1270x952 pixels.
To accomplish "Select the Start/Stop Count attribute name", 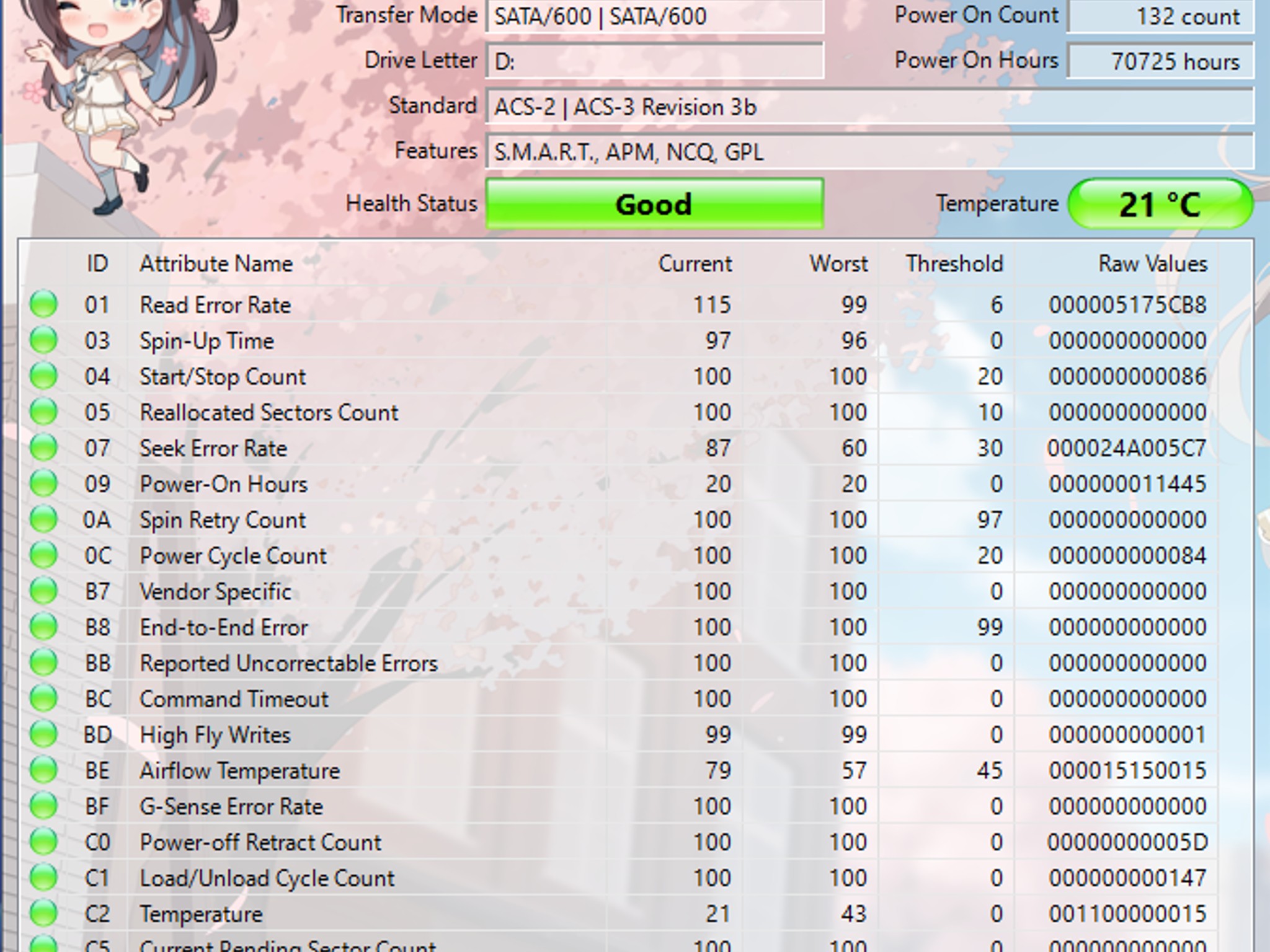I will click(x=223, y=377).
